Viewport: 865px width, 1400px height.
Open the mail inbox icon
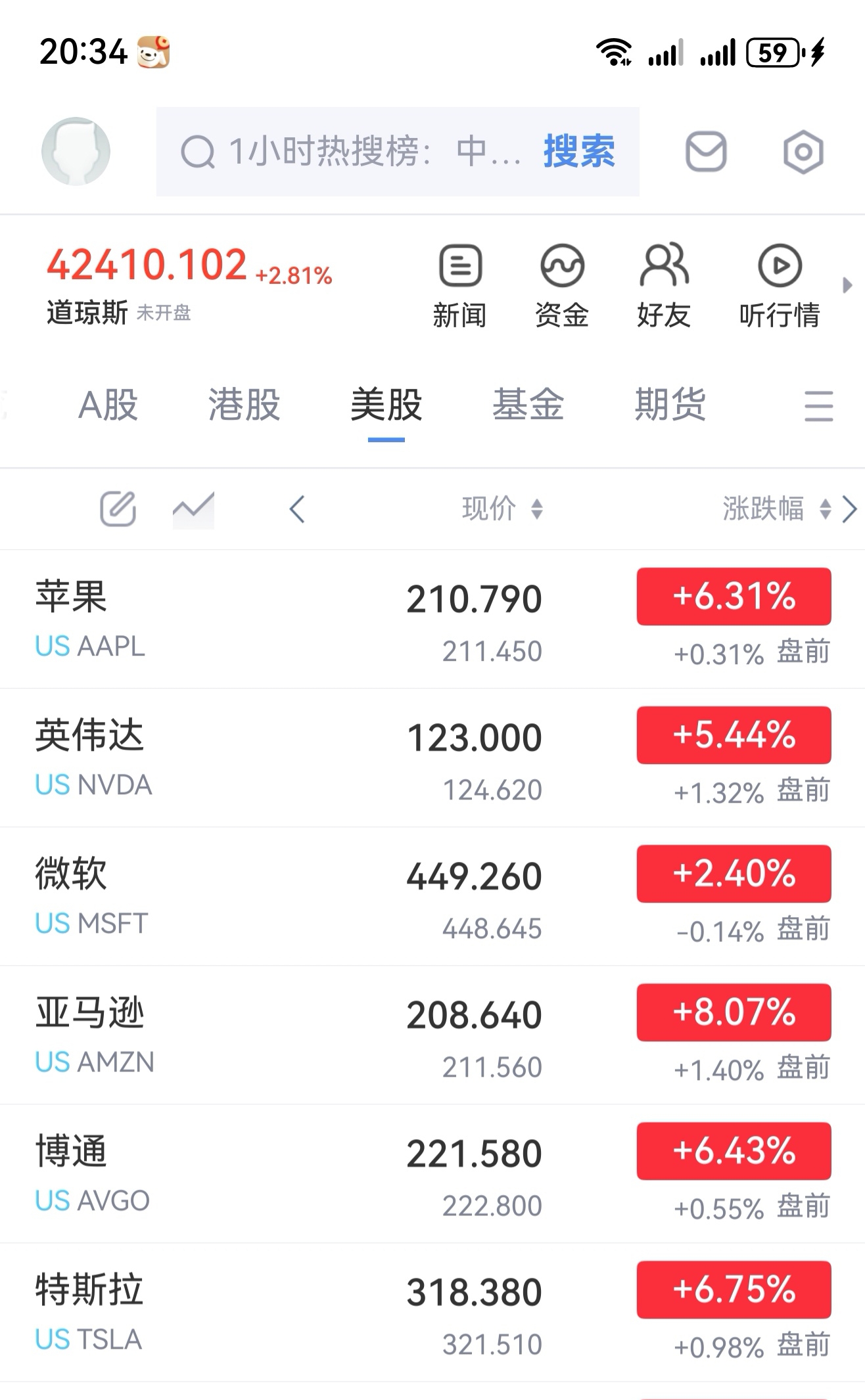click(706, 151)
